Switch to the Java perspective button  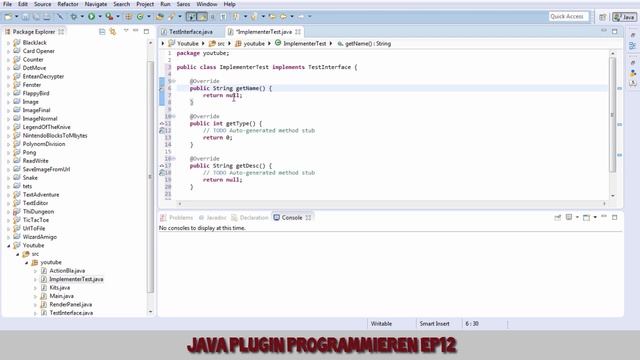pyautogui.click(x=625, y=17)
